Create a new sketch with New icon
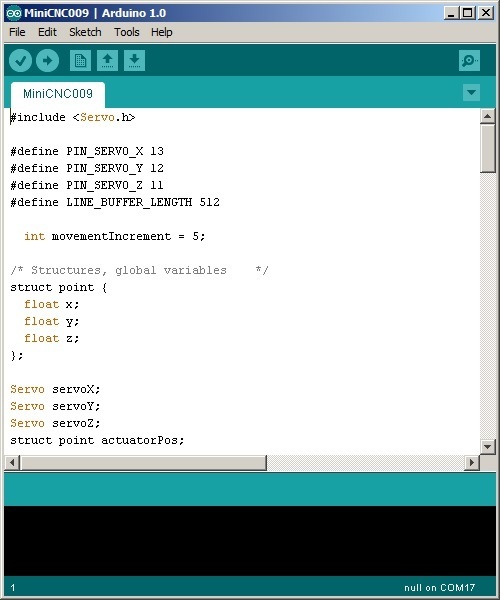Image resolution: width=500 pixels, height=600 pixels. click(80, 60)
